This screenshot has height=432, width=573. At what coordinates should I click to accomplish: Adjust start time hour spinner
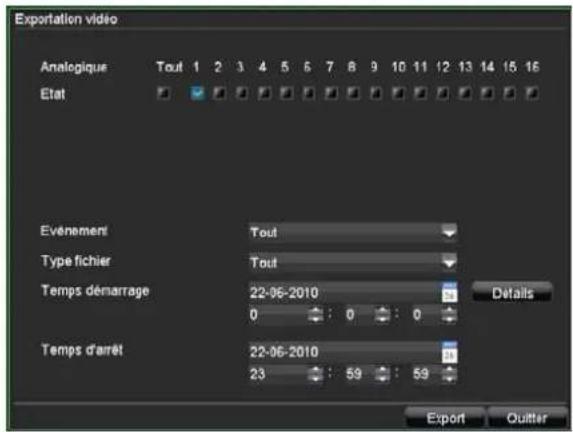pos(315,315)
